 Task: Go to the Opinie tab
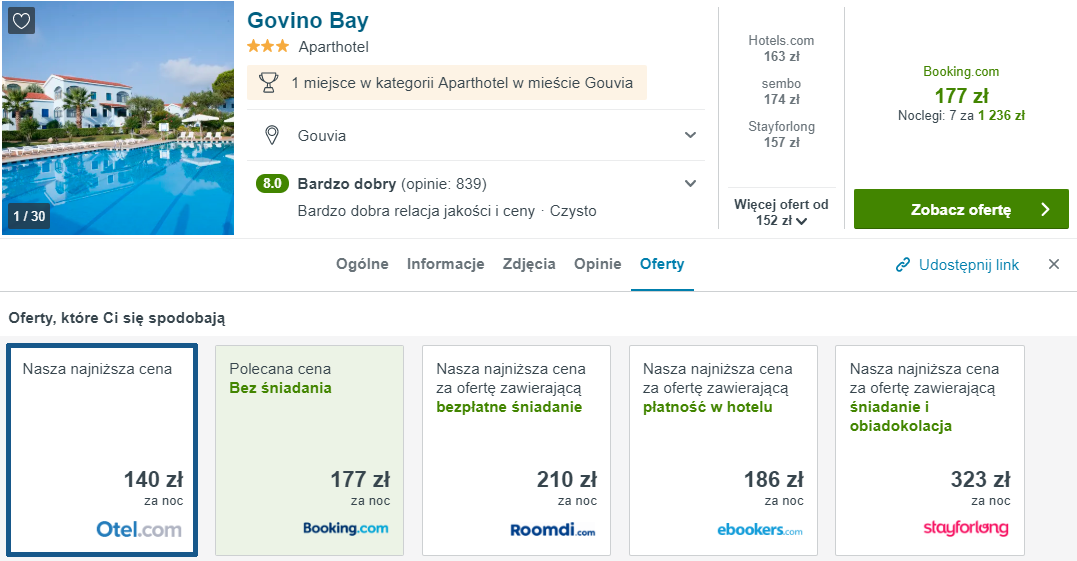[598, 264]
